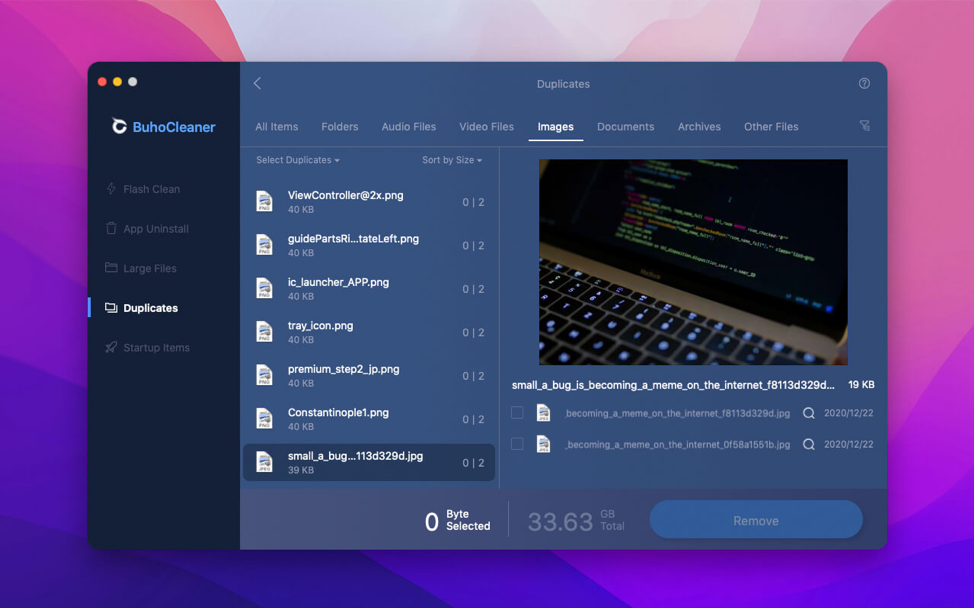Go to Large Files in the sidebar
The width and height of the screenshot is (974, 608).
(150, 268)
